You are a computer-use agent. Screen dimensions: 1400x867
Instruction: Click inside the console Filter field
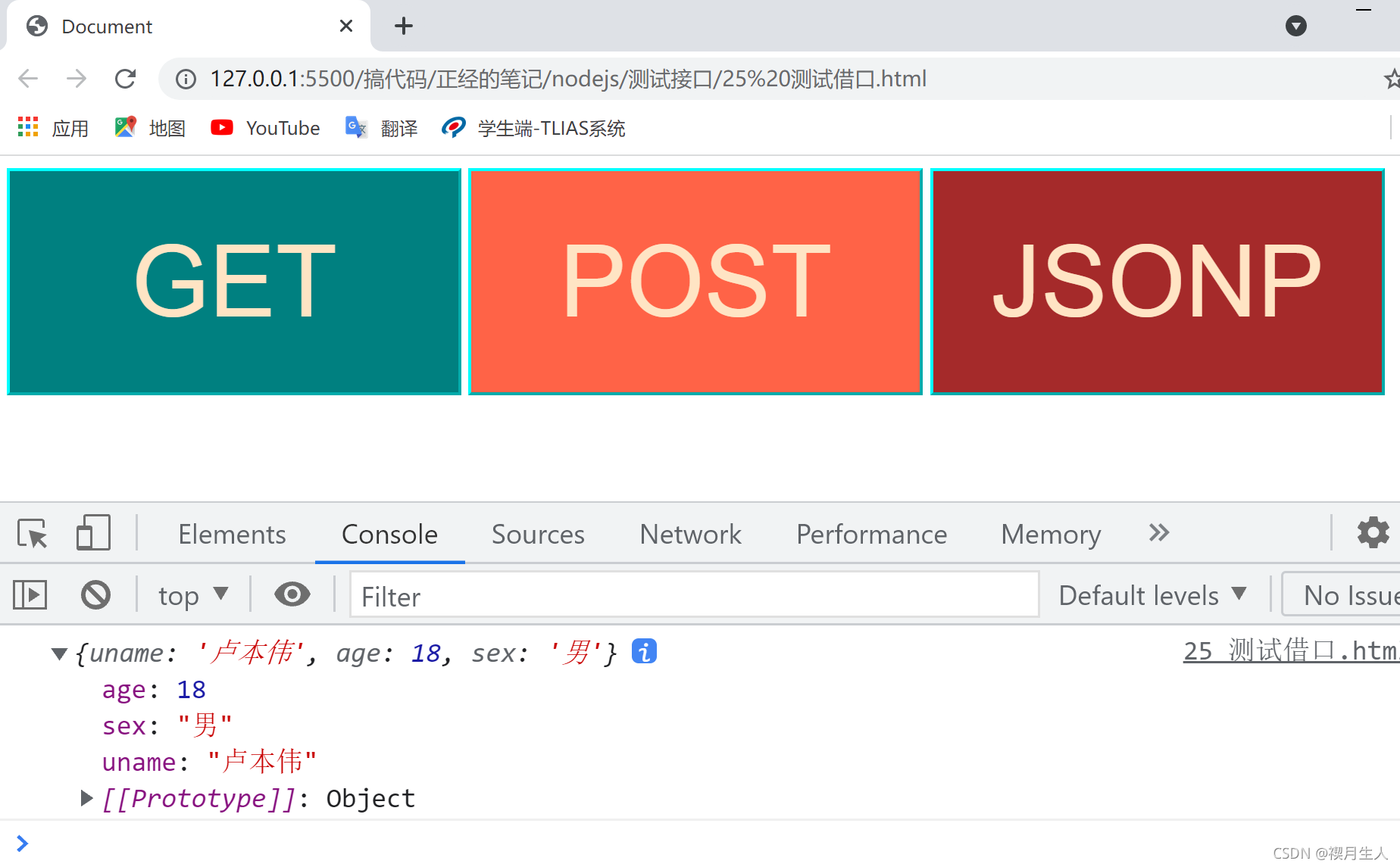693,595
